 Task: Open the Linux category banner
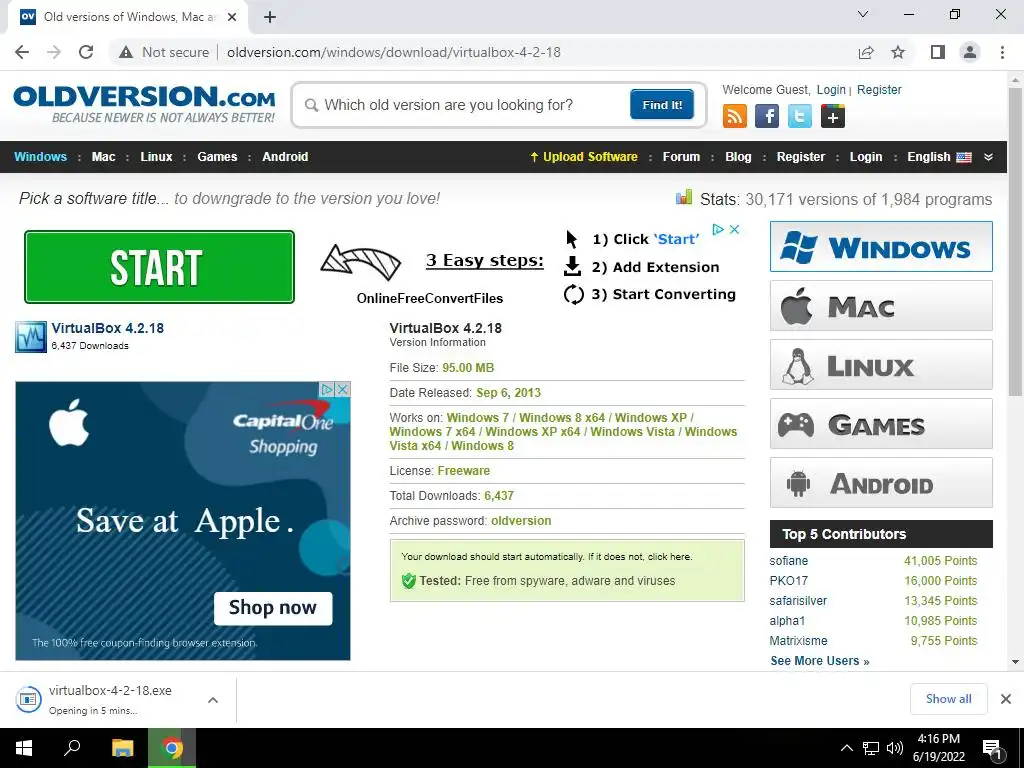[x=881, y=364]
